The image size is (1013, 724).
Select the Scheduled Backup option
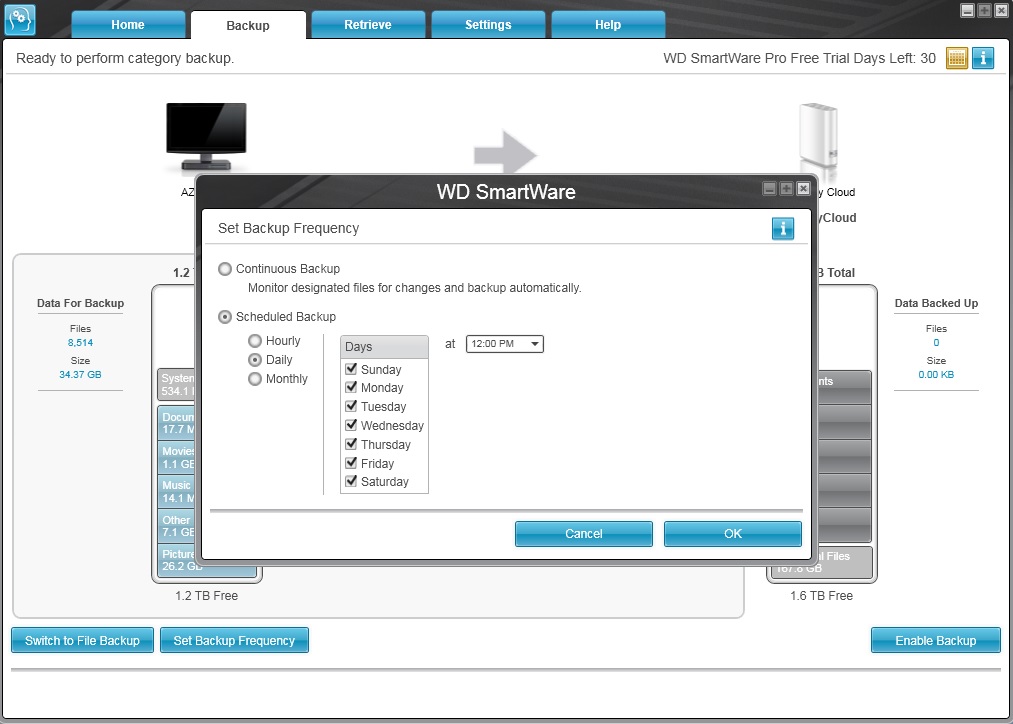click(225, 317)
